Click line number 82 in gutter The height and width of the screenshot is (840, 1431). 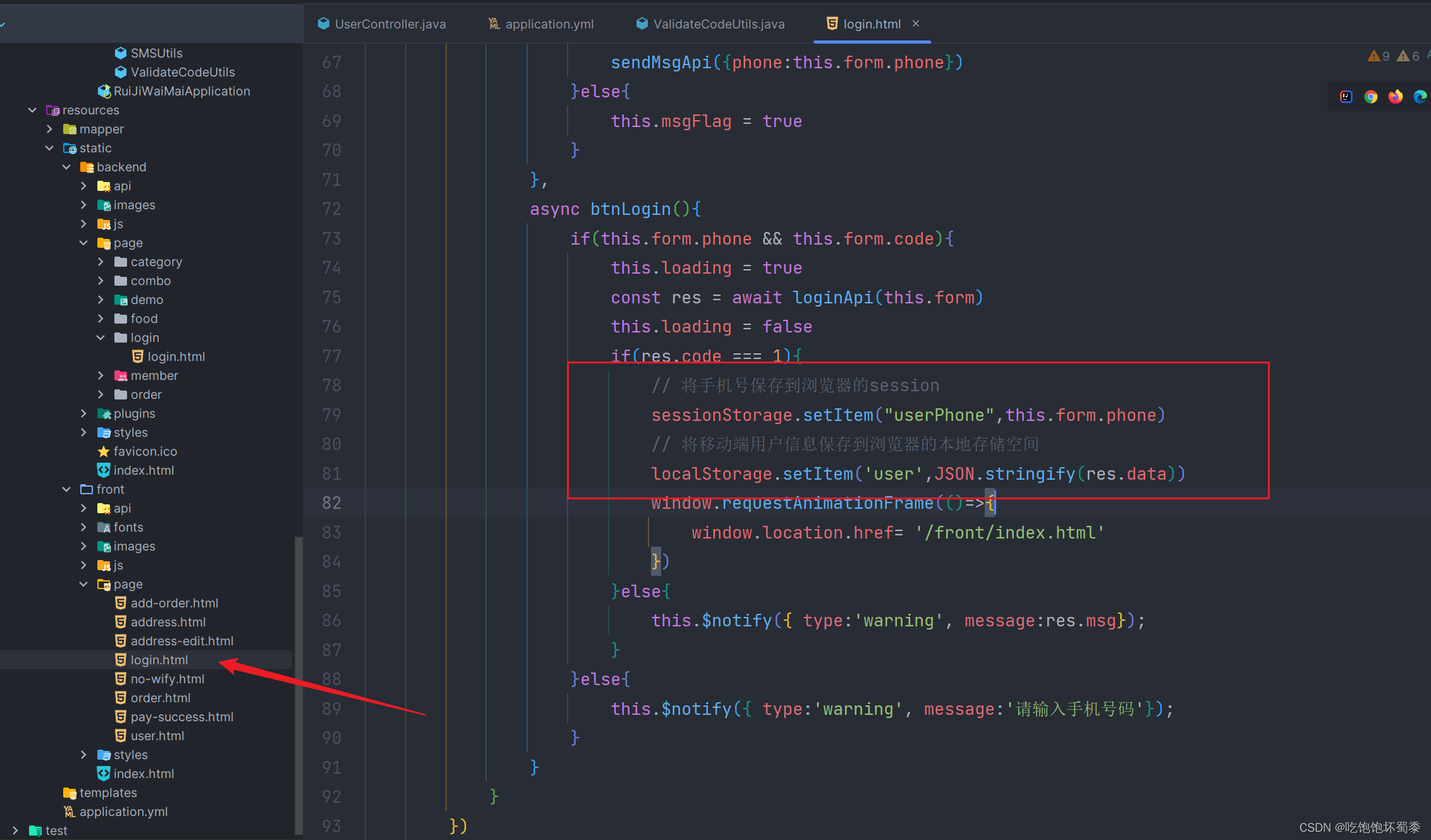pos(331,503)
